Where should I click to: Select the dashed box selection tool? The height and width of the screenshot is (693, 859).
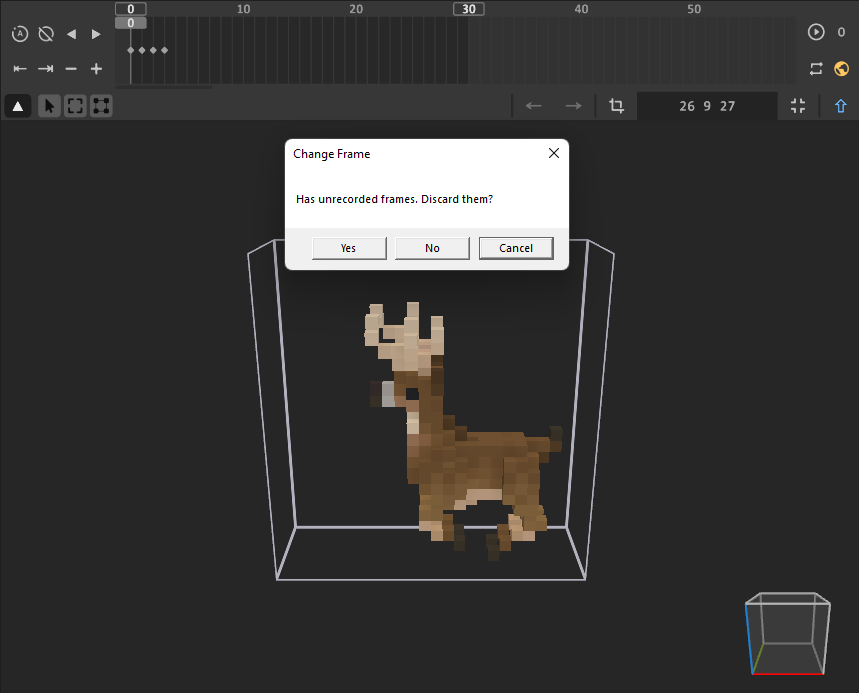coord(75,106)
